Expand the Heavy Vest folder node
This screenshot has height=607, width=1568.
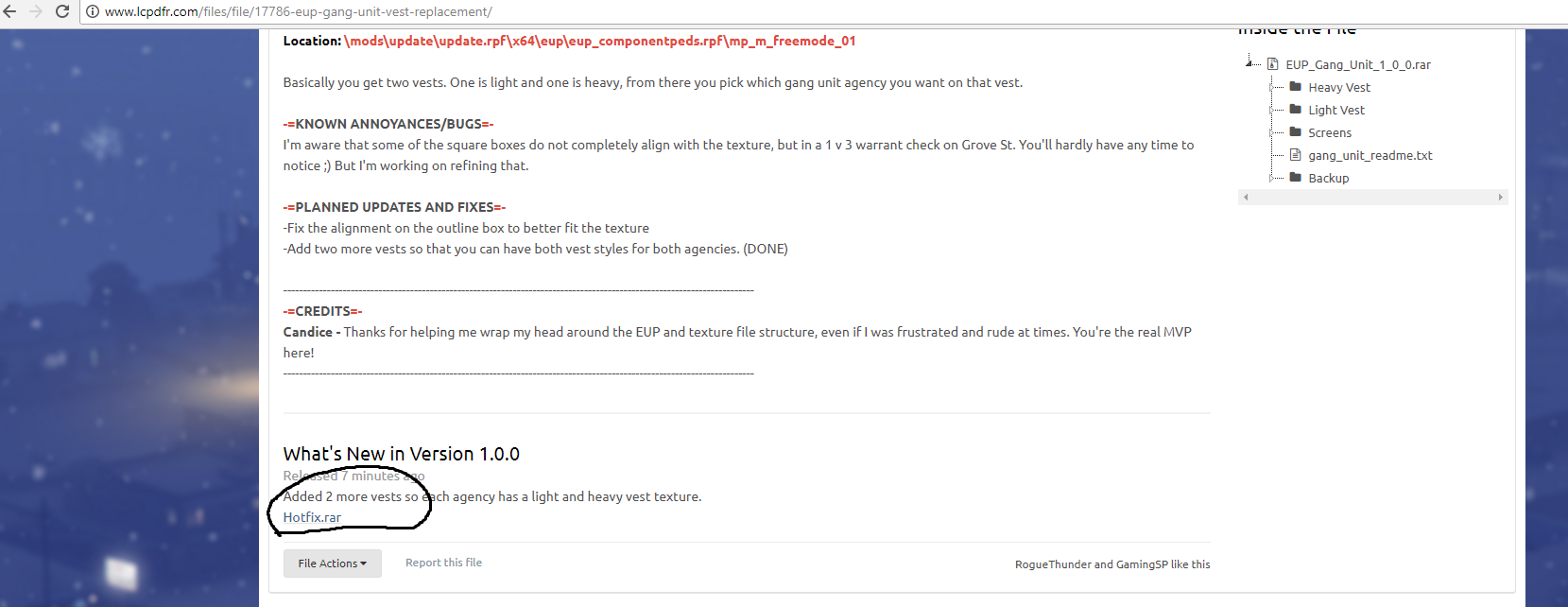1271,87
